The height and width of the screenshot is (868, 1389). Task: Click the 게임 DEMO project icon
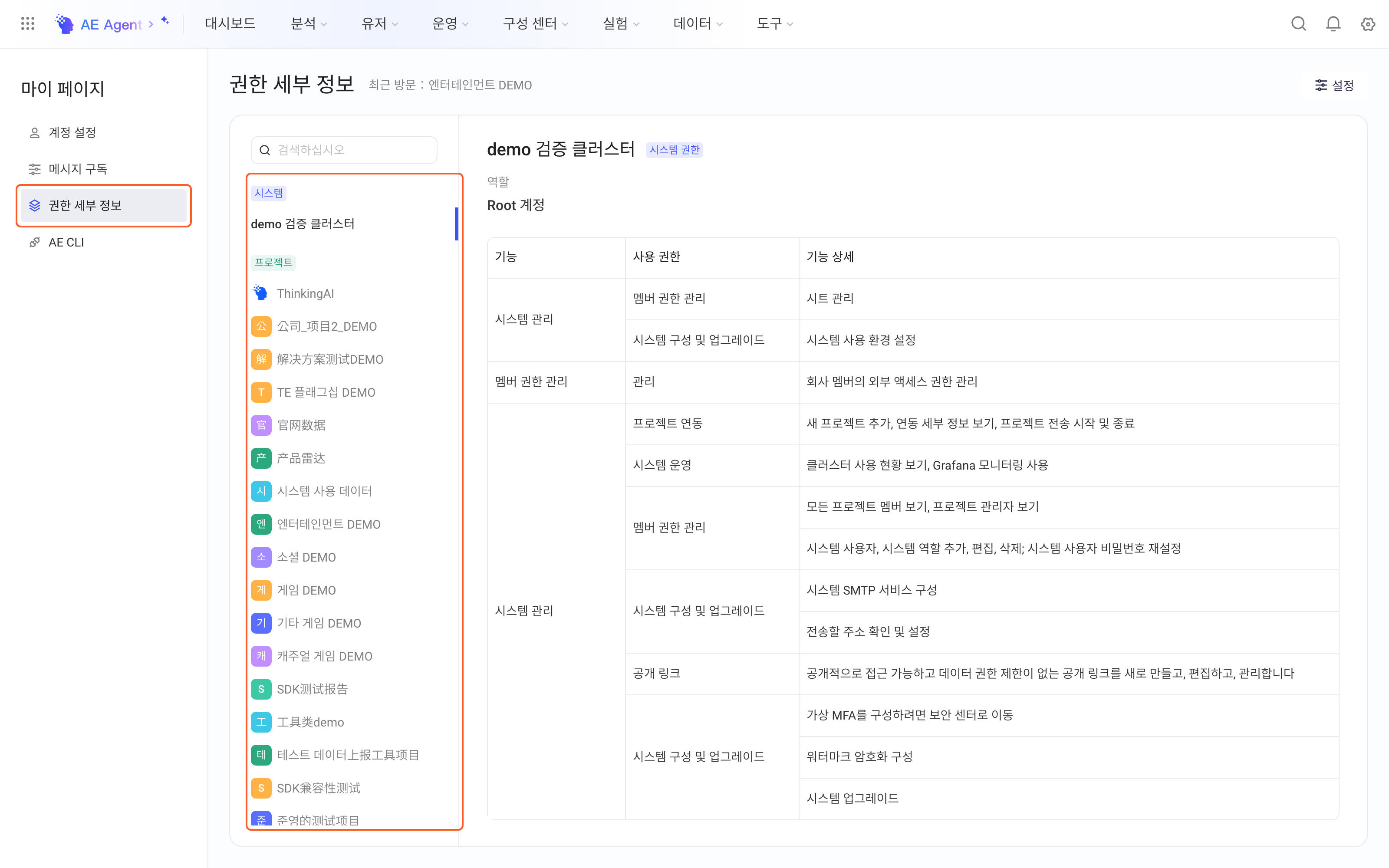pos(260,590)
